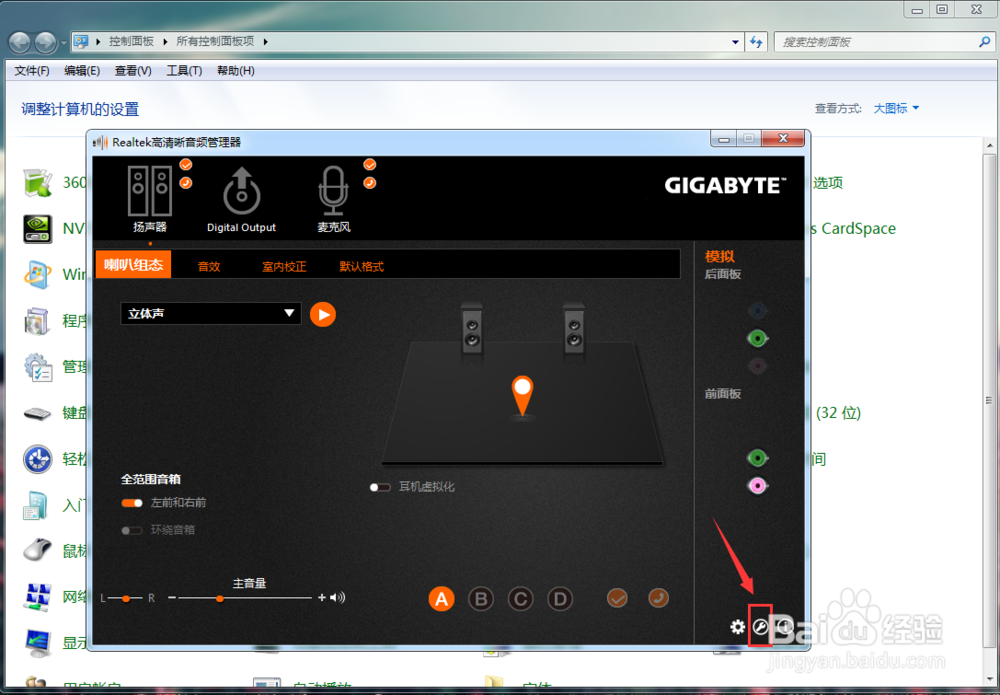Mute with the speaker icon beside 主音量
This screenshot has height=695, width=1000.
[338, 597]
